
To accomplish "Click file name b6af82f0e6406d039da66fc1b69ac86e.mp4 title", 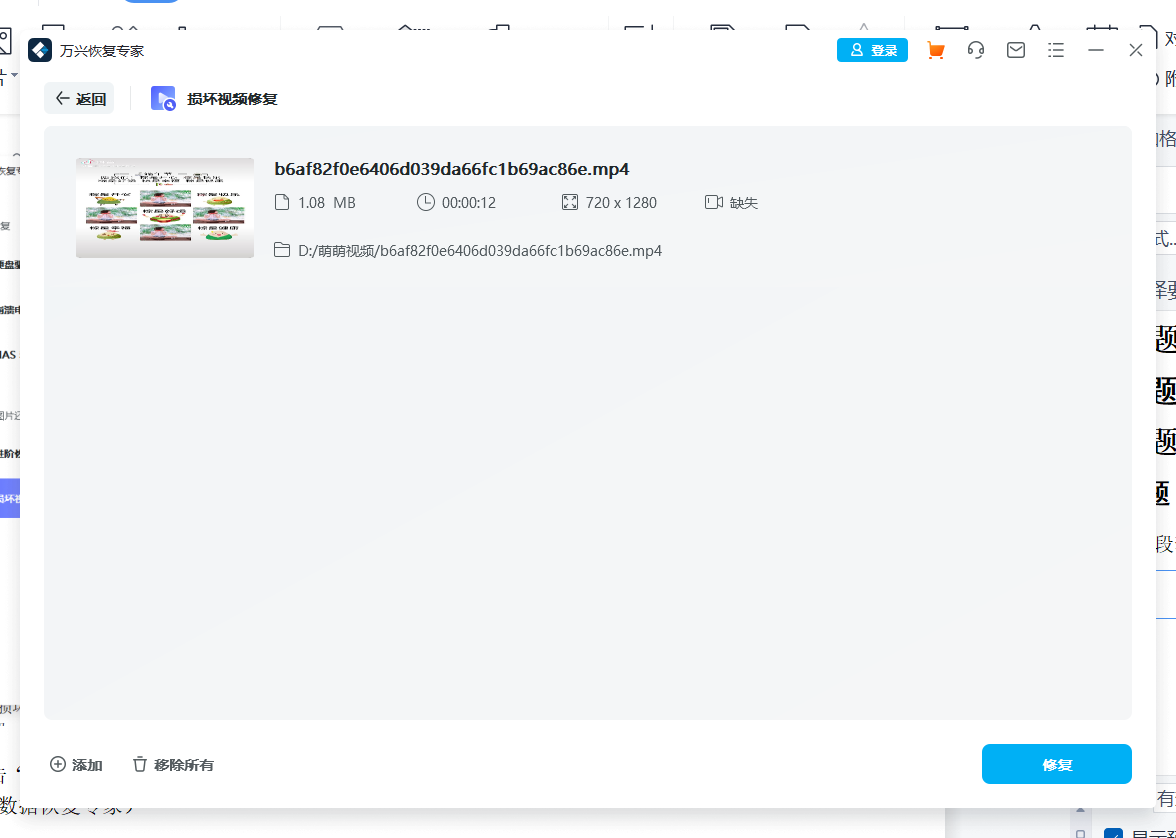I will click(x=452, y=169).
